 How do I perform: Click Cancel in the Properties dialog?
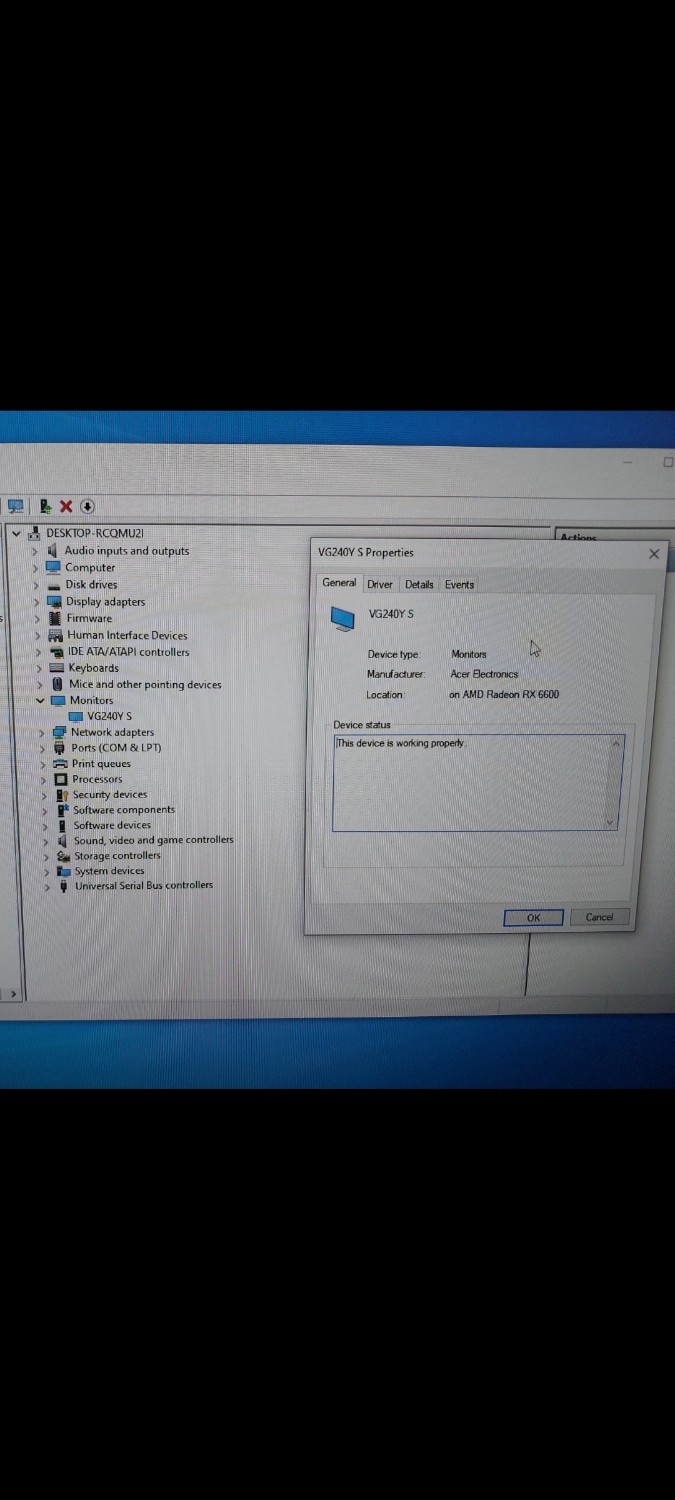click(599, 917)
